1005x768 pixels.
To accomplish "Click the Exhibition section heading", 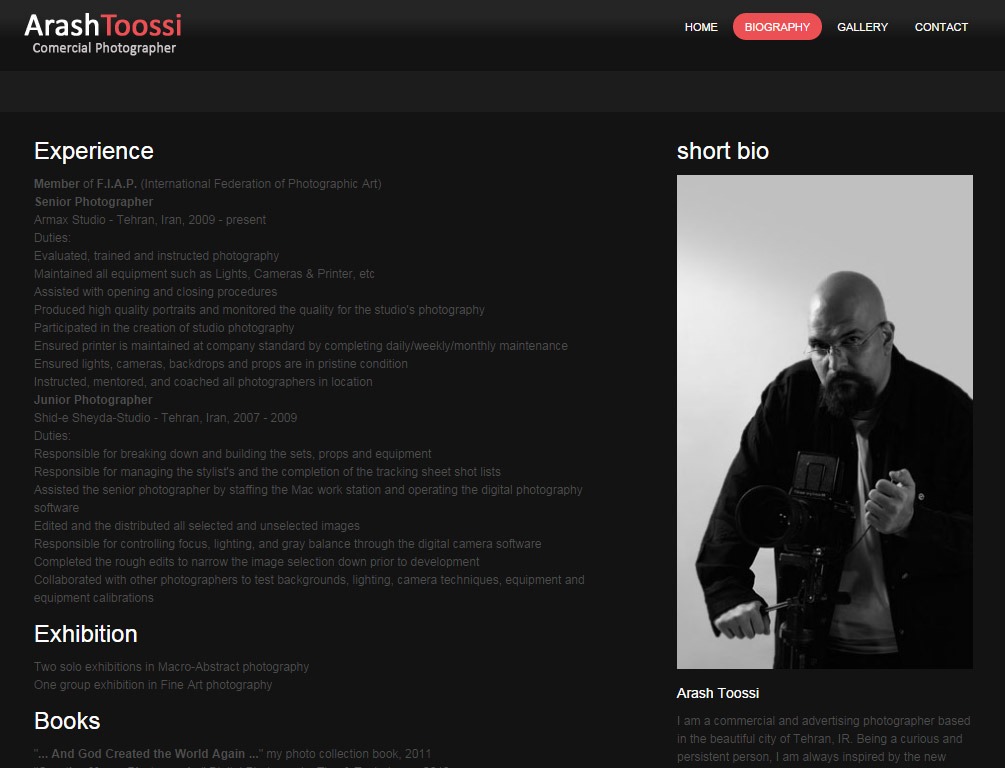I will pos(86,634).
